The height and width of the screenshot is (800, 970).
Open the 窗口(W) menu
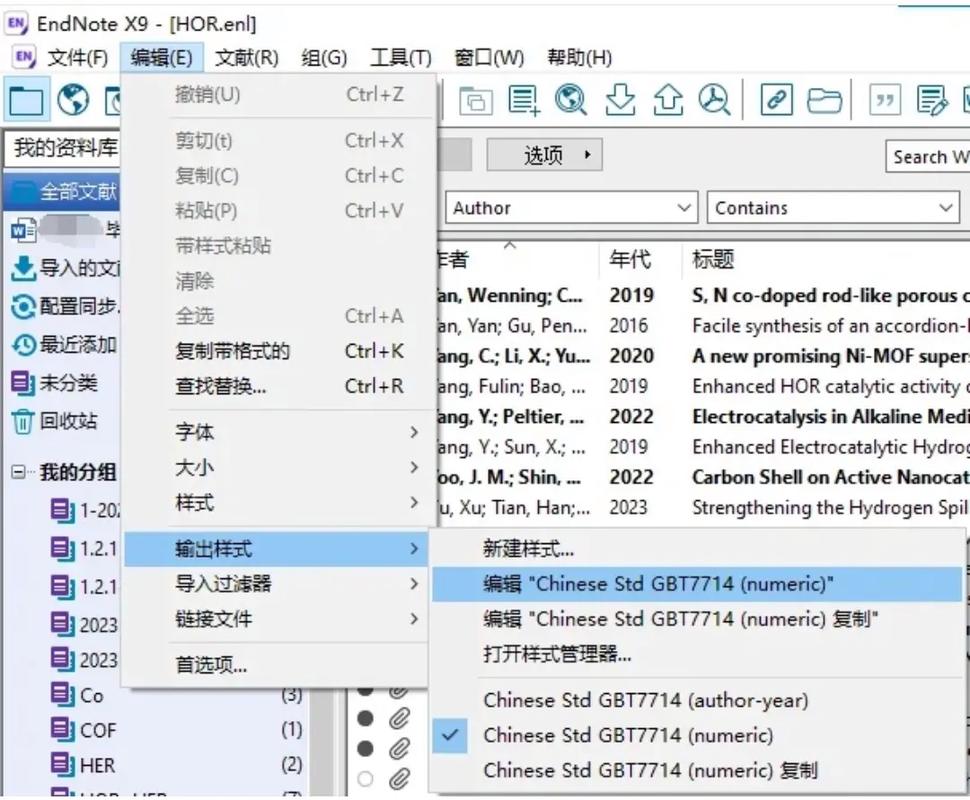pyautogui.click(x=489, y=58)
